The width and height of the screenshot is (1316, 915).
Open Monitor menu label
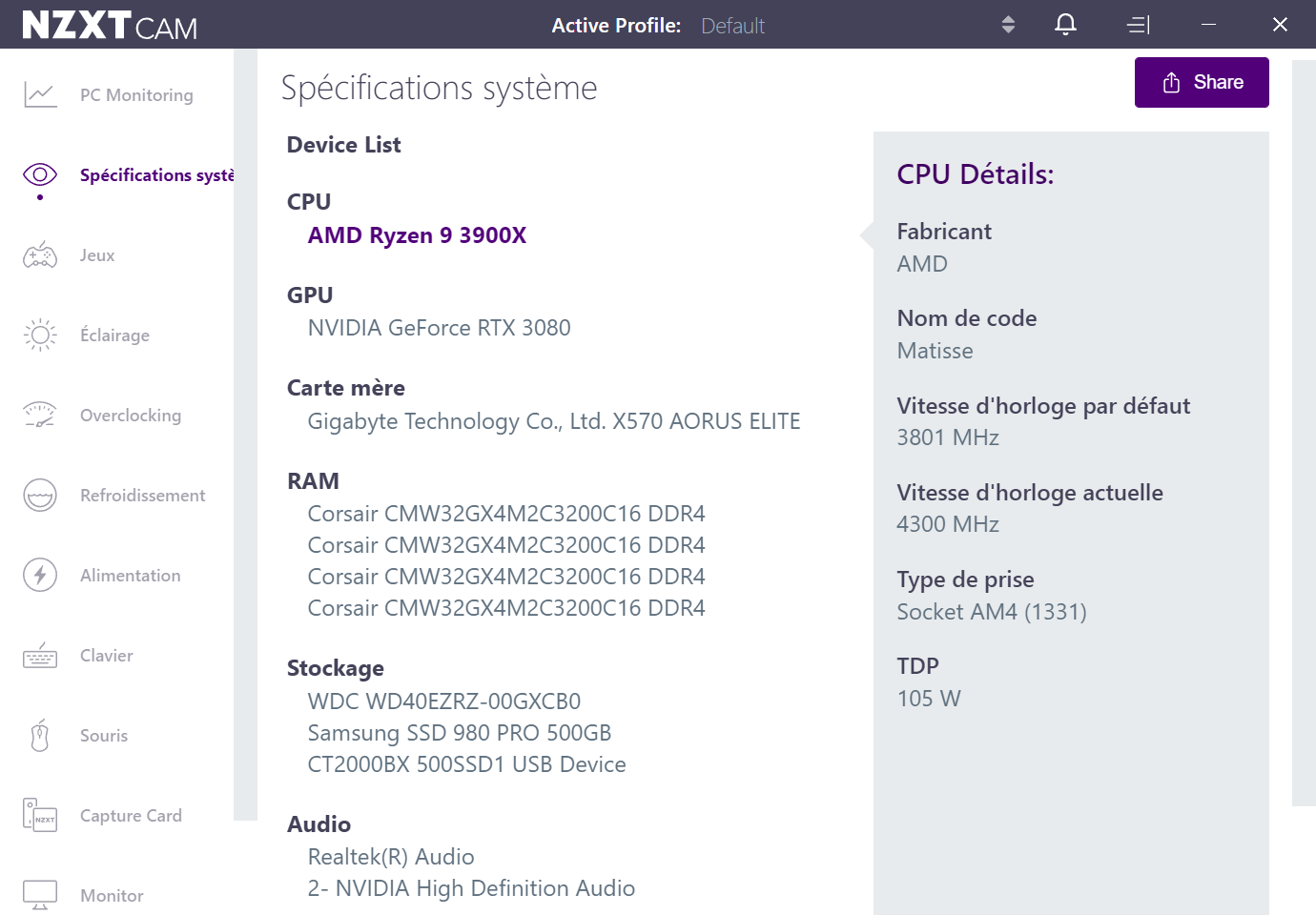(x=112, y=896)
